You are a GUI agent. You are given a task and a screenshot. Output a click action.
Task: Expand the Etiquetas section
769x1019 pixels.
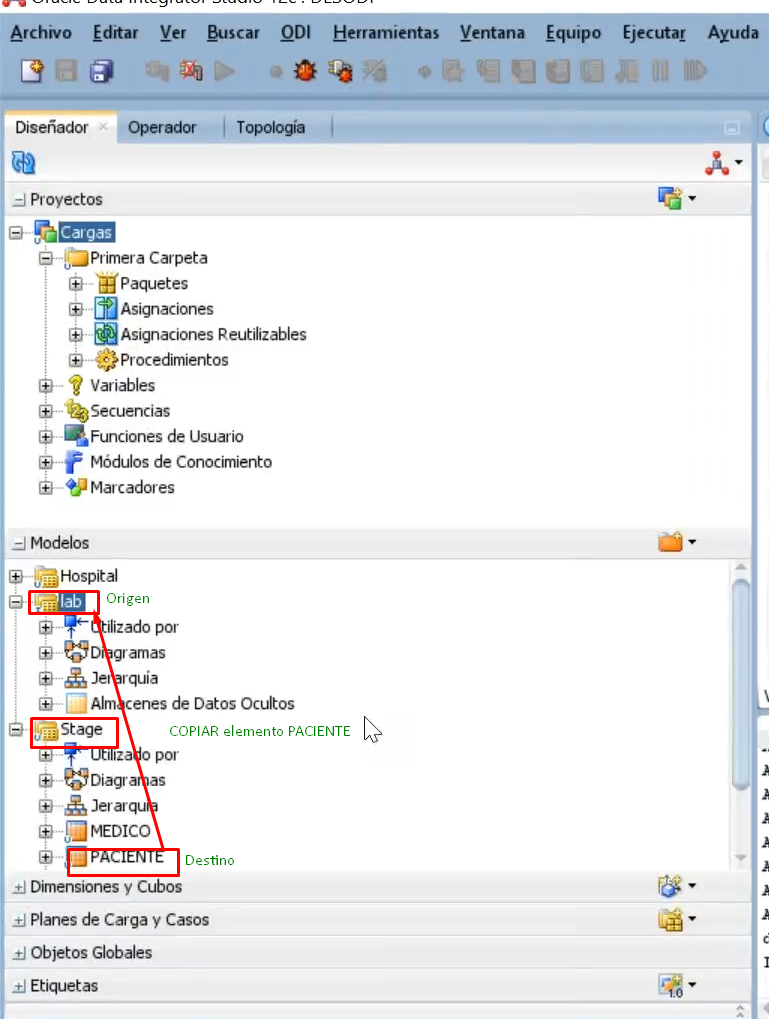pyautogui.click(x=20, y=987)
